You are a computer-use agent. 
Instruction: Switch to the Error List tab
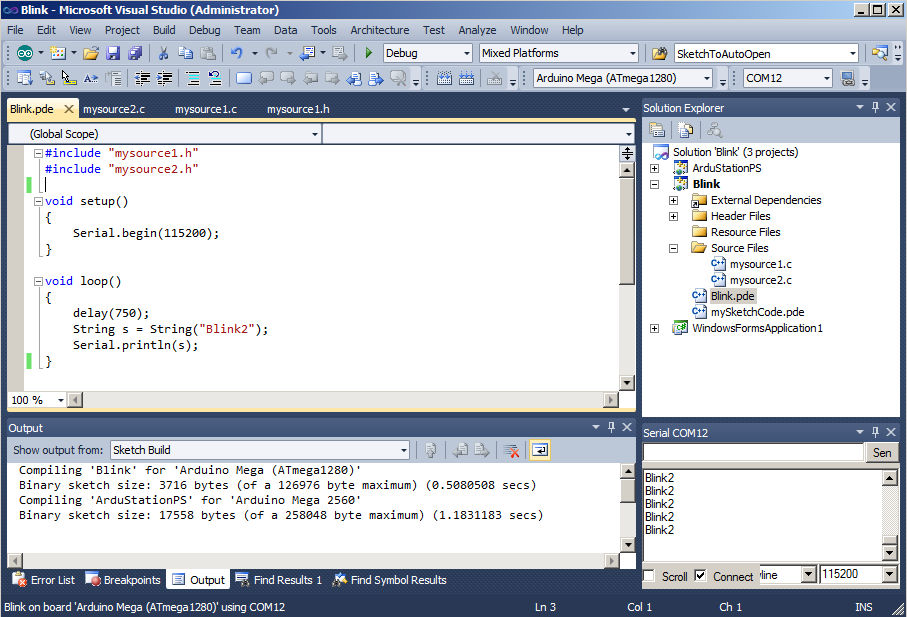click(x=44, y=579)
